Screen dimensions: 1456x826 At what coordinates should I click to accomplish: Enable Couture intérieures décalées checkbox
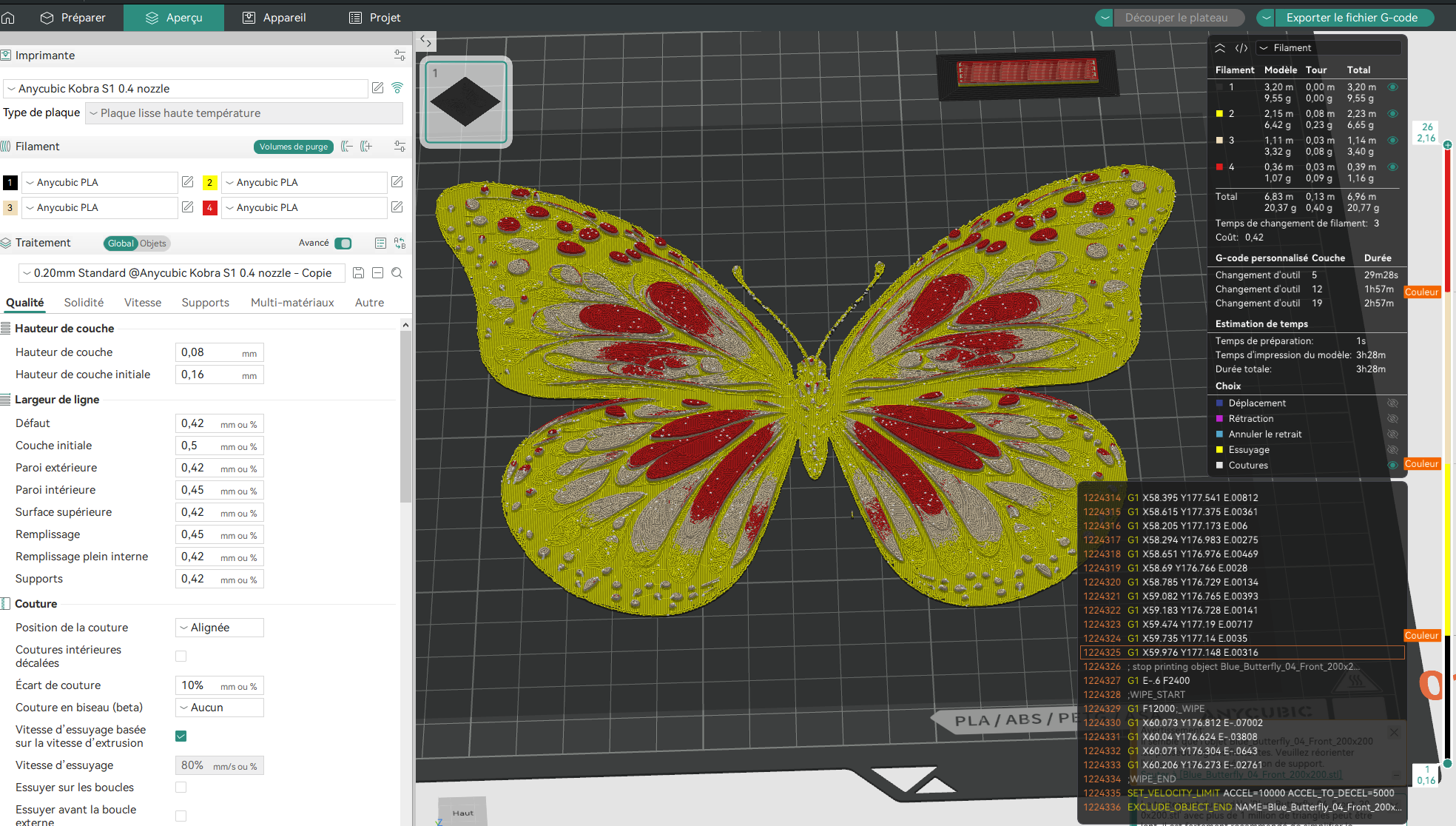click(x=181, y=656)
